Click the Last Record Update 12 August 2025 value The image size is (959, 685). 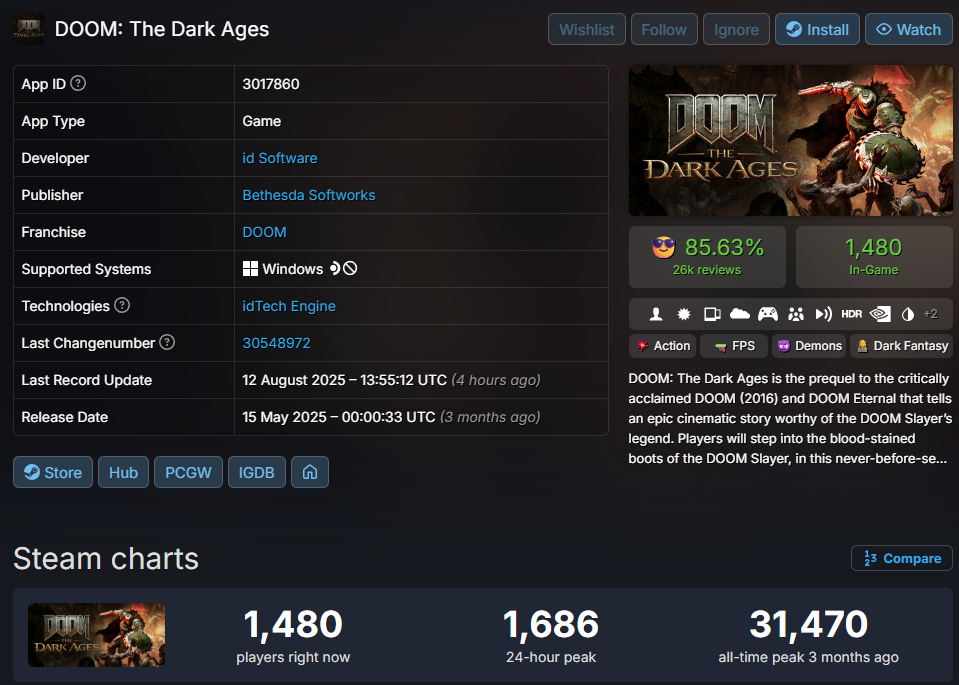click(391, 380)
